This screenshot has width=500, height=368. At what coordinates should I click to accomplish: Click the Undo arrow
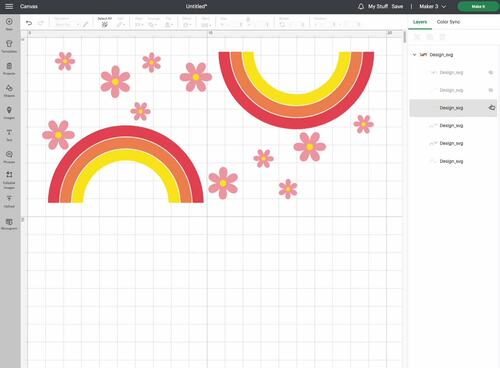tap(29, 23)
